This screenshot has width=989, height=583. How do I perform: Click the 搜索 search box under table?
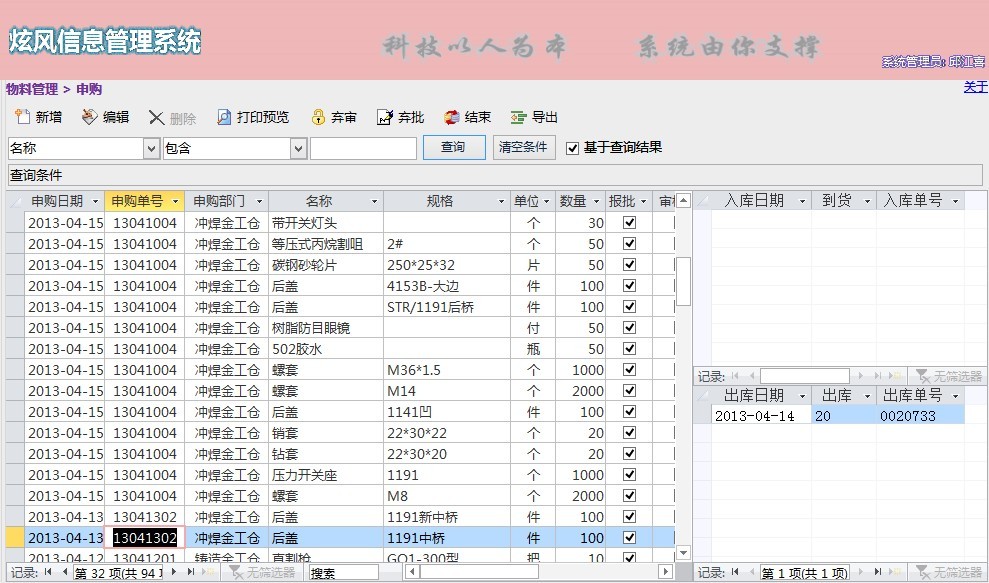(343, 573)
